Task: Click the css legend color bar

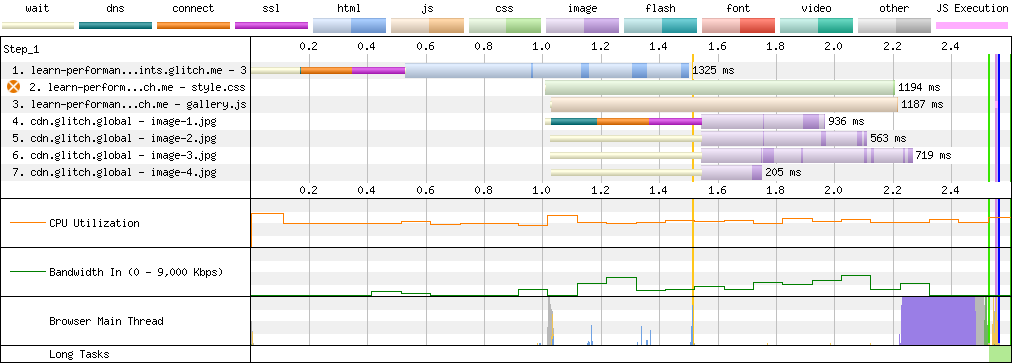Action: tap(505, 25)
